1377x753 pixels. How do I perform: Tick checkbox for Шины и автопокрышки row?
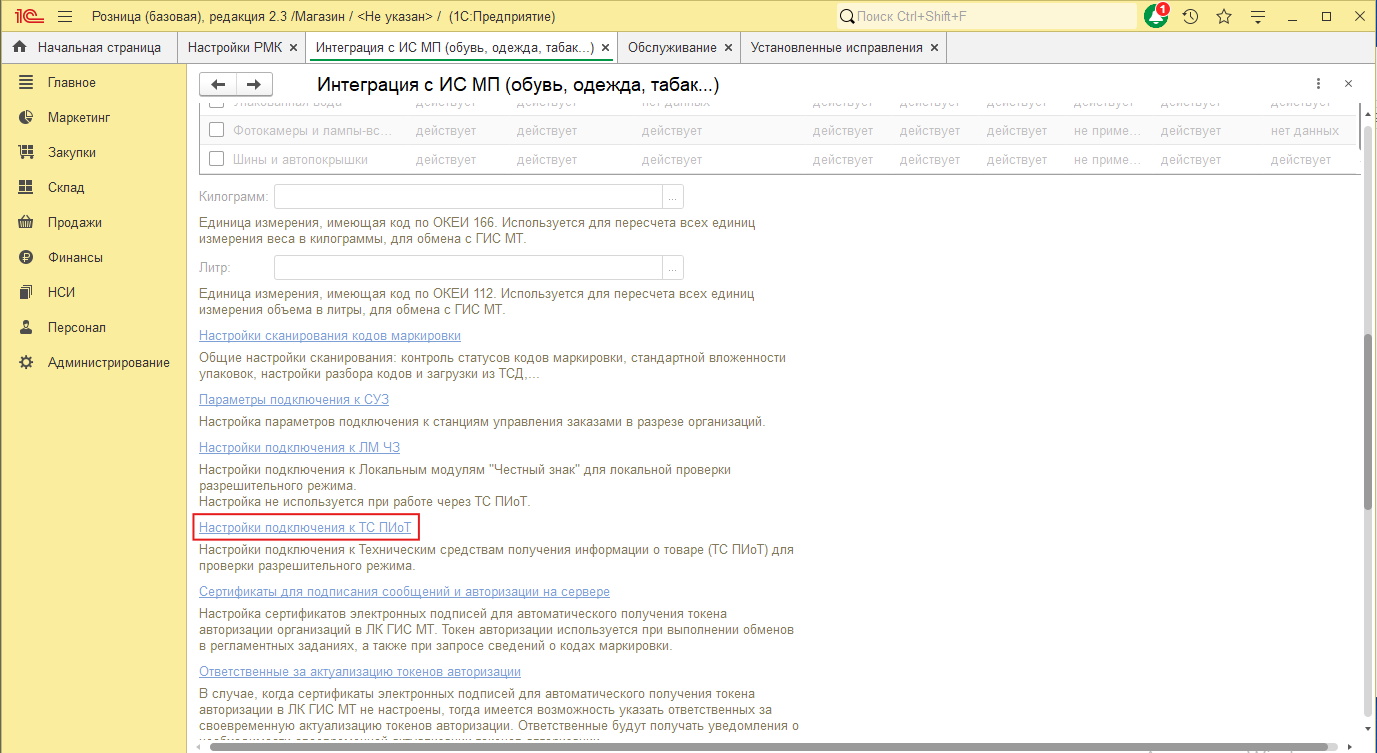pyautogui.click(x=216, y=159)
